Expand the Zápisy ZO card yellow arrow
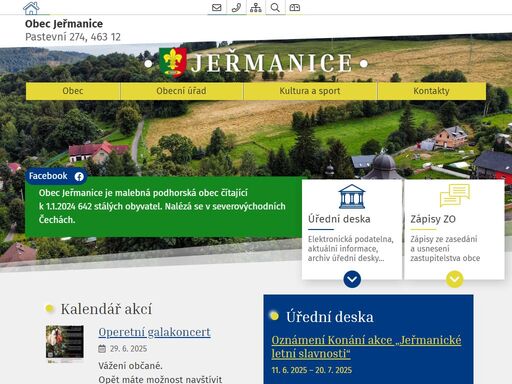Viewport: 512px width, 384px height. (455, 279)
